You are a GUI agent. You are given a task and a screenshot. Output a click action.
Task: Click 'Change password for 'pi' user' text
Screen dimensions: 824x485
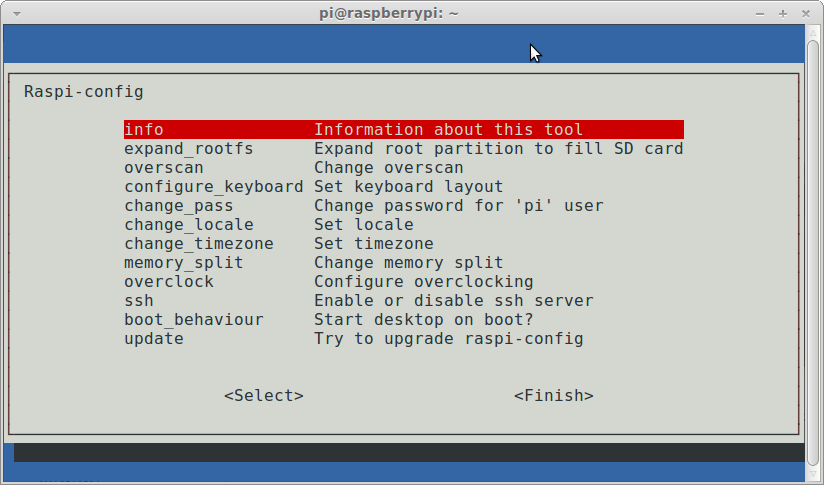[x=459, y=205]
